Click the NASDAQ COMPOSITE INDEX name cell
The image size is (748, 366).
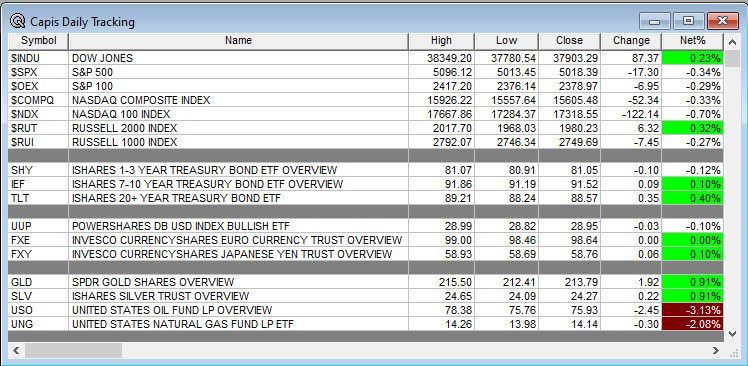tap(239, 100)
